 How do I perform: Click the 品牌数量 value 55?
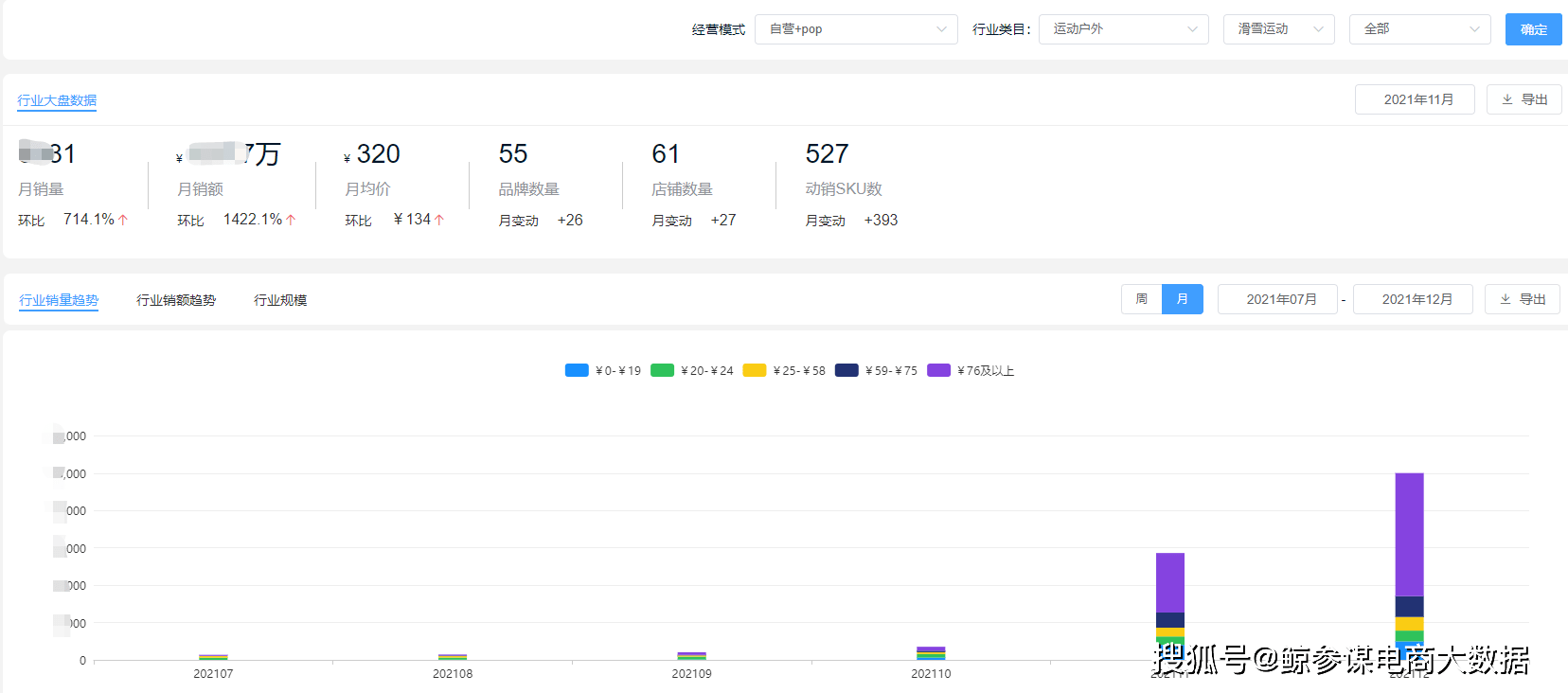[x=513, y=153]
